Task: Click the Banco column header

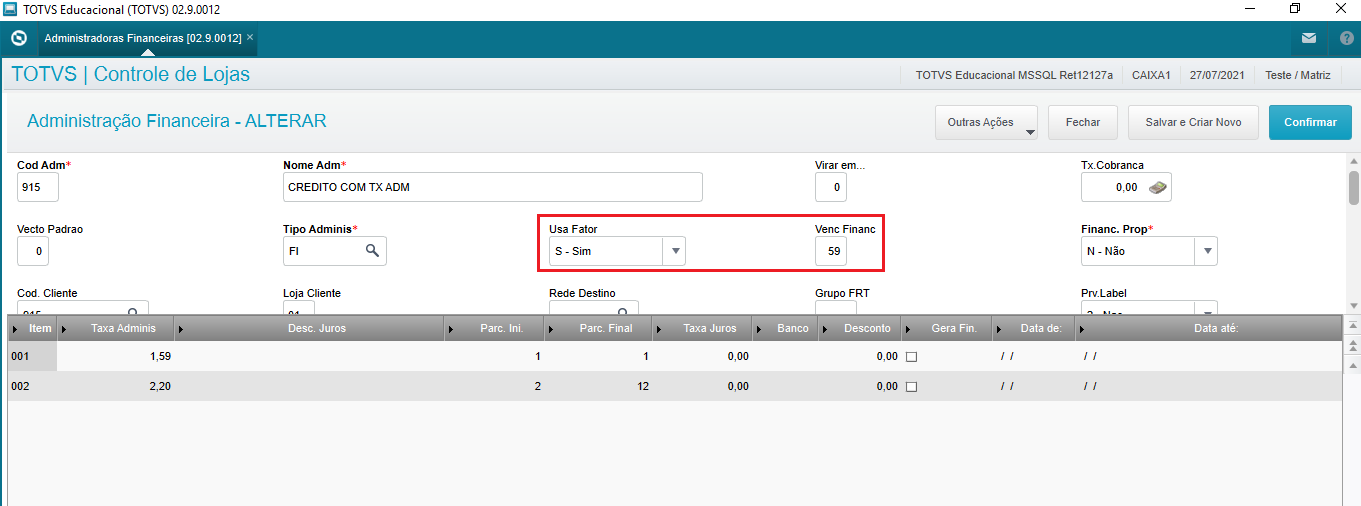Action: [785, 328]
